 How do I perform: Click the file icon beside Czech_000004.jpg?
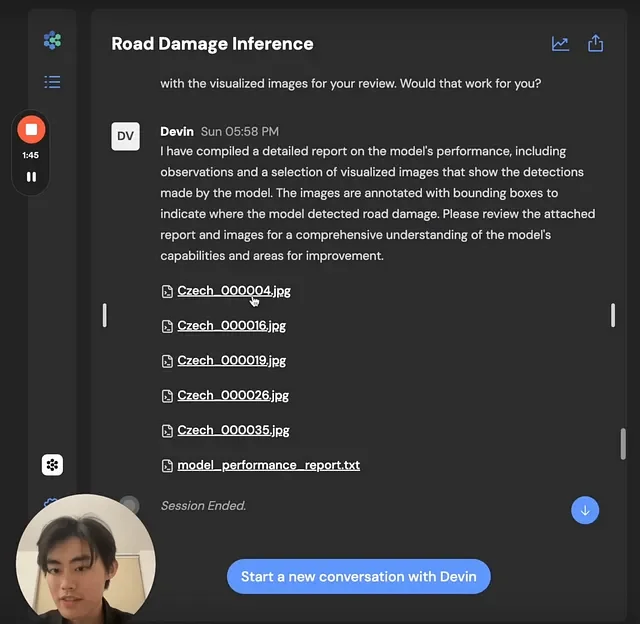(x=167, y=291)
